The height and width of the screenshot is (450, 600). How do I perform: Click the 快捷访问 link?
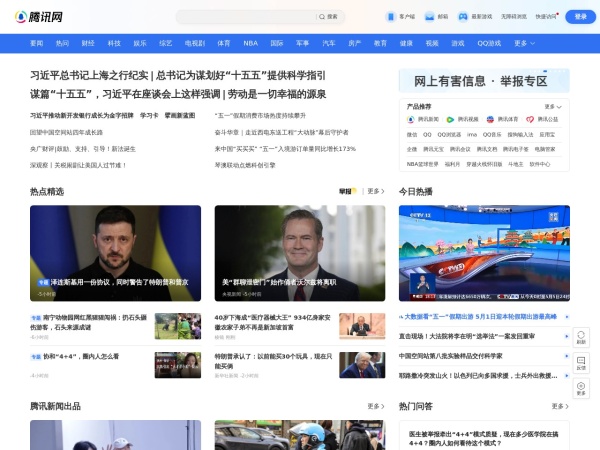[546, 17]
